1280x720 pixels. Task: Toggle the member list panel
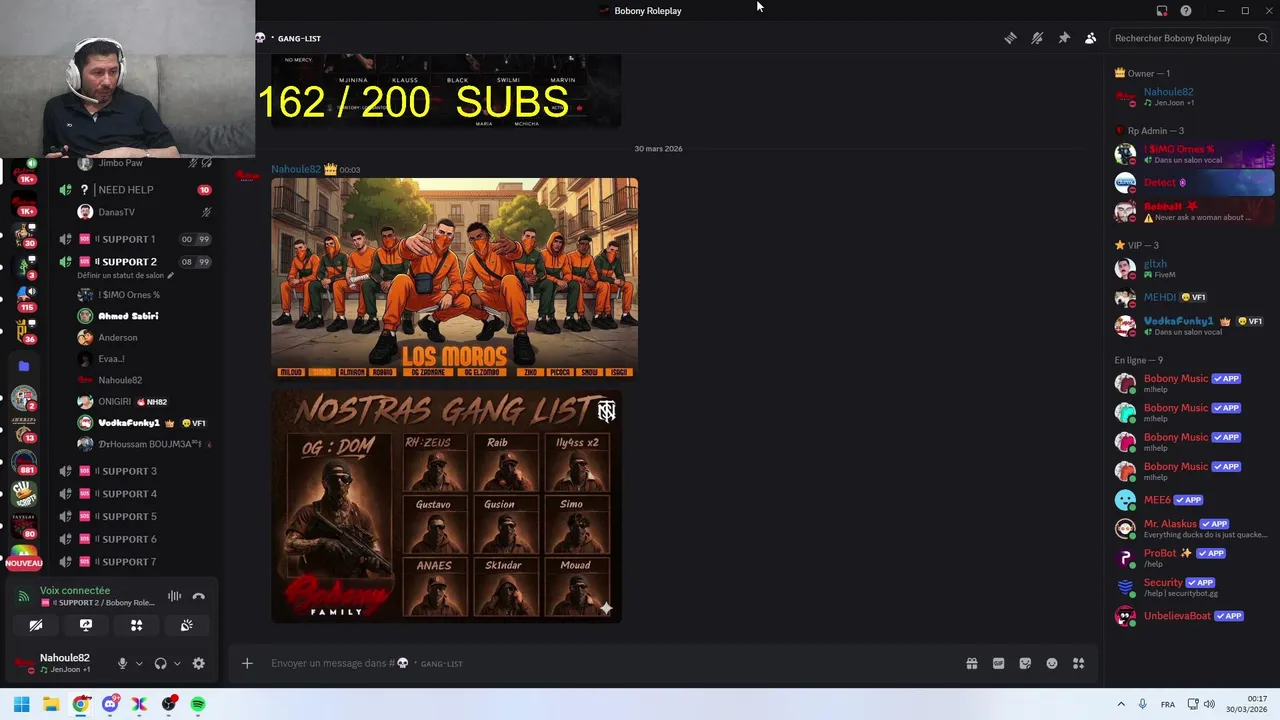1090,38
